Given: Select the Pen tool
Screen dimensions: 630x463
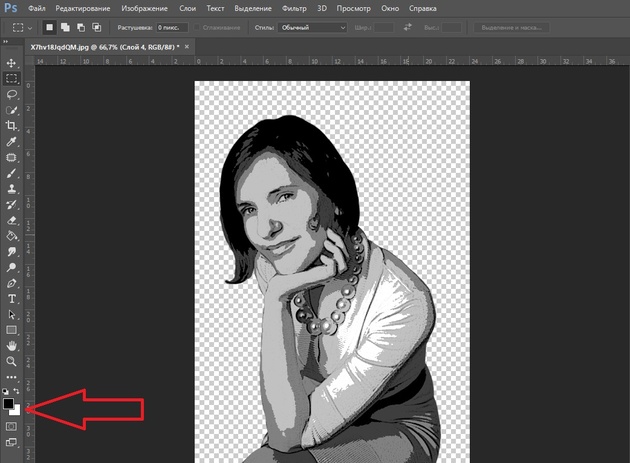Looking at the screenshot, I should pos(11,283).
